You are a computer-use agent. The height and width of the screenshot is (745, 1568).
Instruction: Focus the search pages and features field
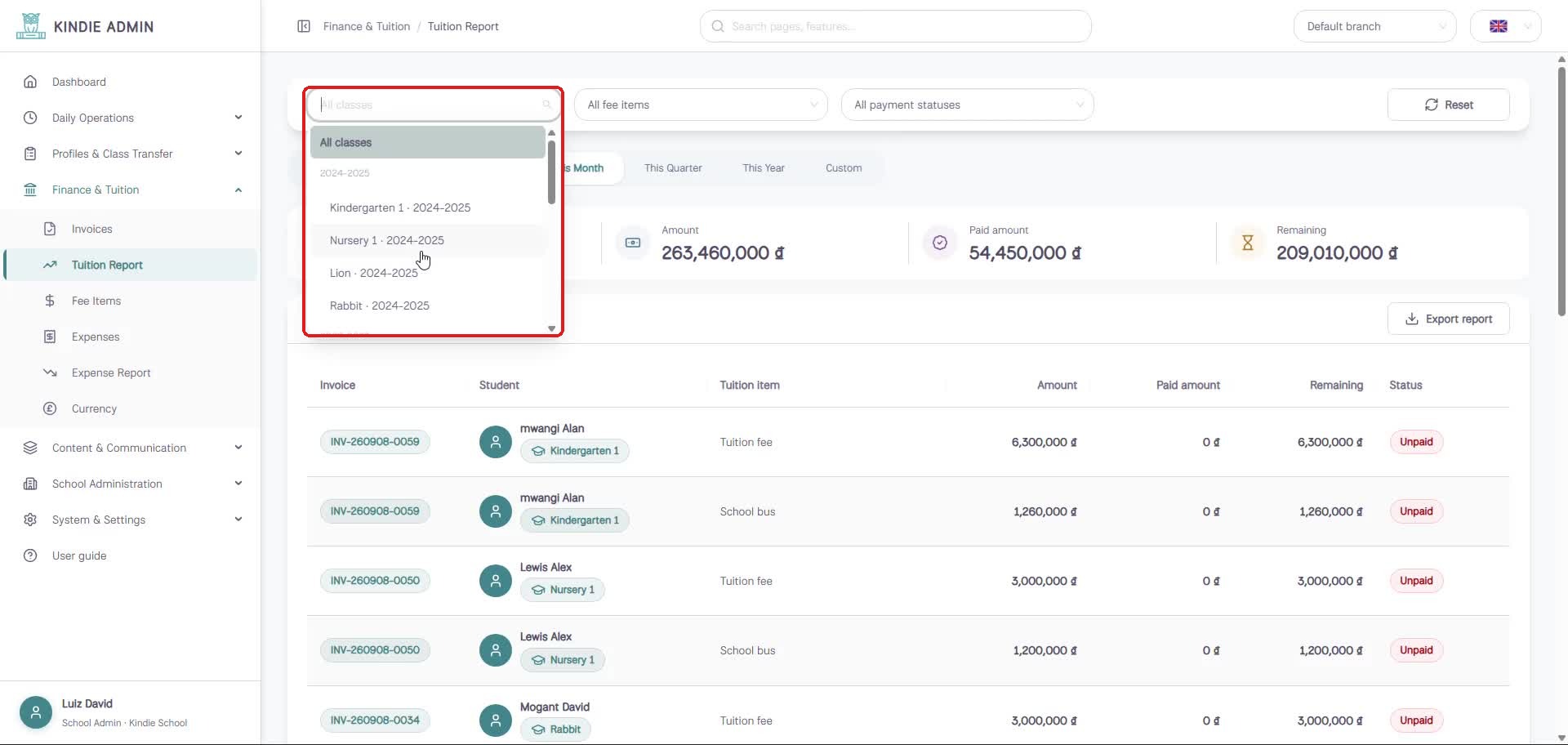pyautogui.click(x=895, y=26)
